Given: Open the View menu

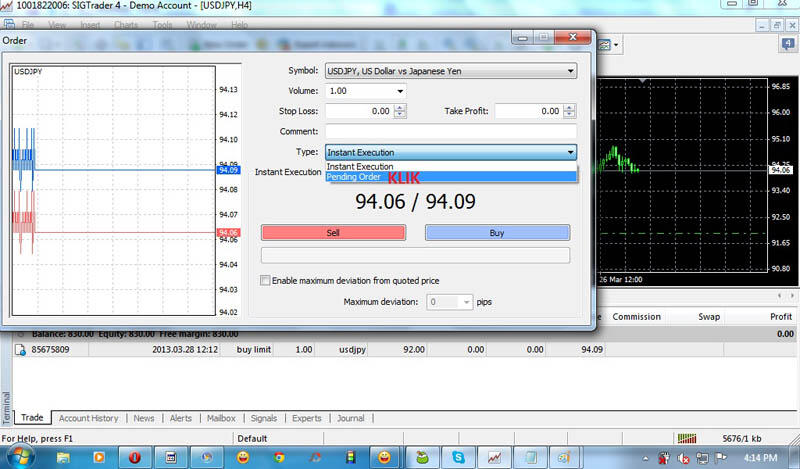Looking at the screenshot, I should (x=57, y=24).
